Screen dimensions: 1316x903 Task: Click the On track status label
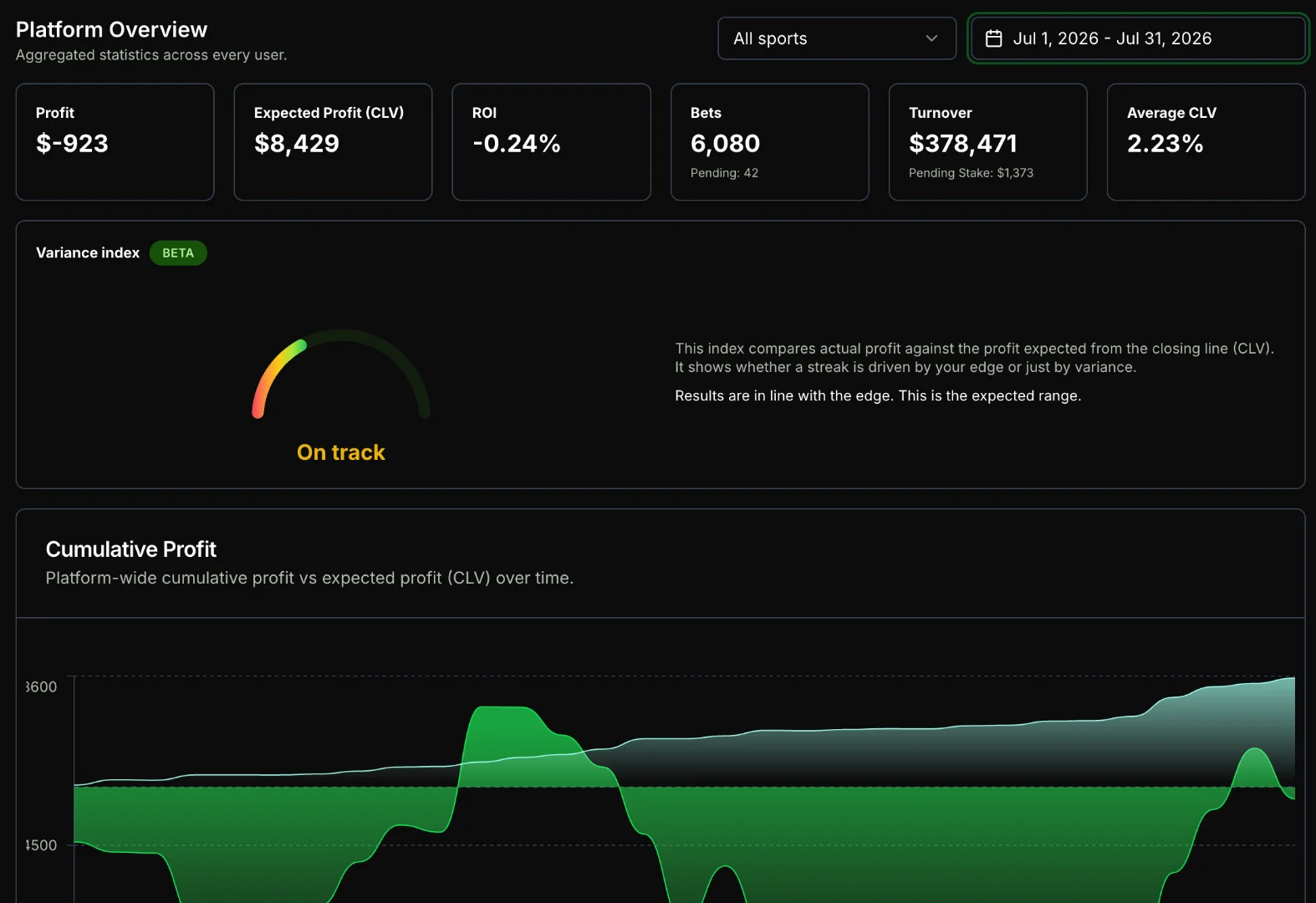[x=341, y=452]
